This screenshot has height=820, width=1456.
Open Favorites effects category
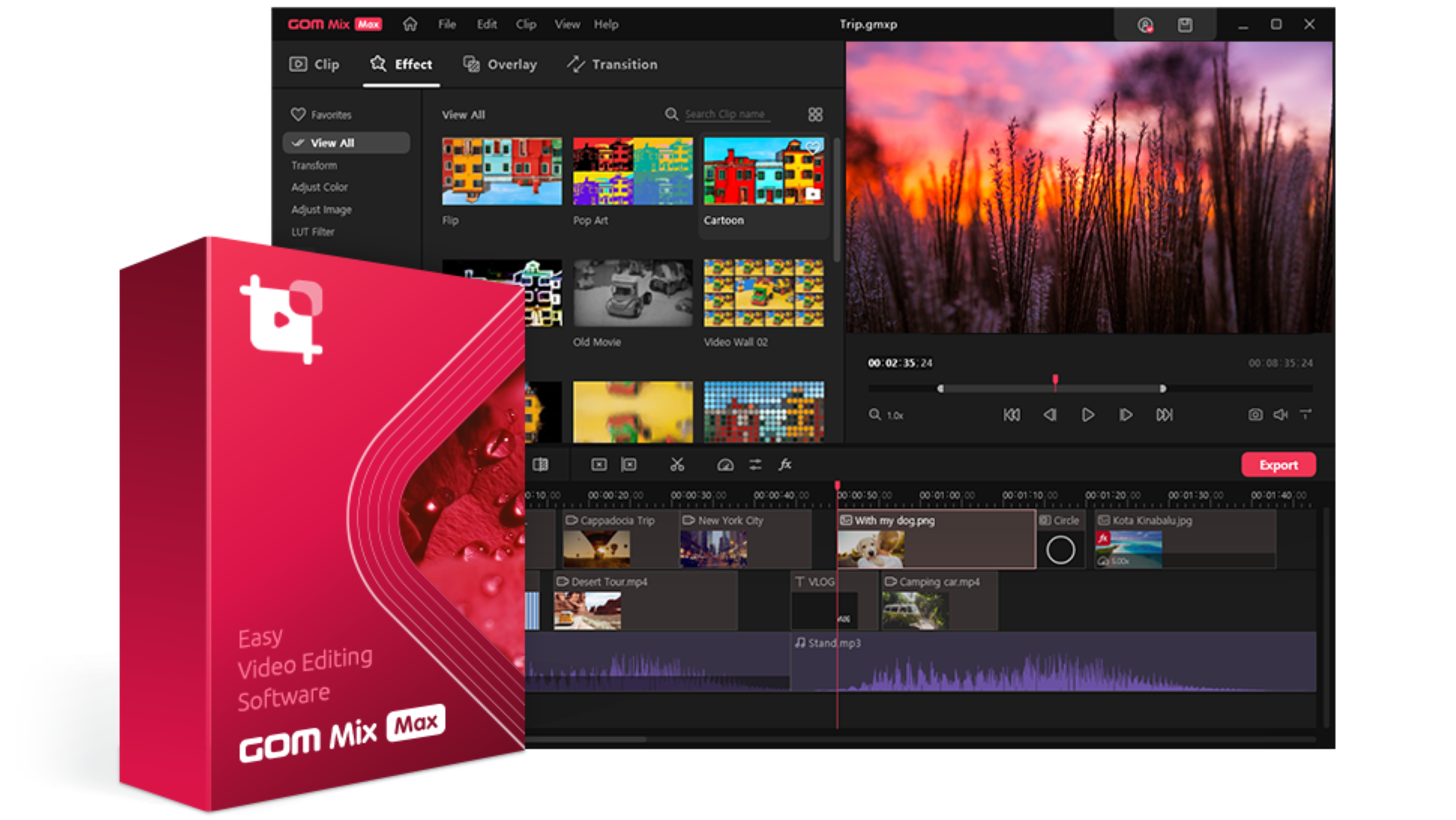(x=322, y=115)
